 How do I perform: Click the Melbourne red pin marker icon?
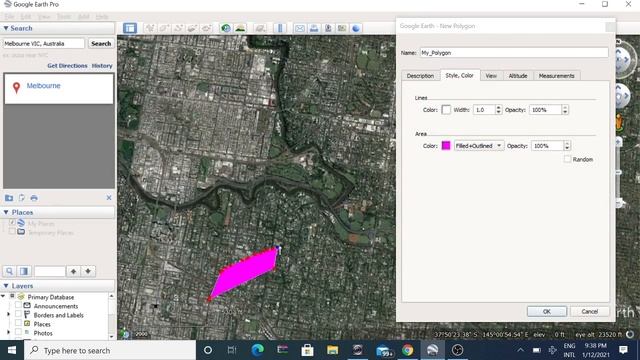(16, 87)
